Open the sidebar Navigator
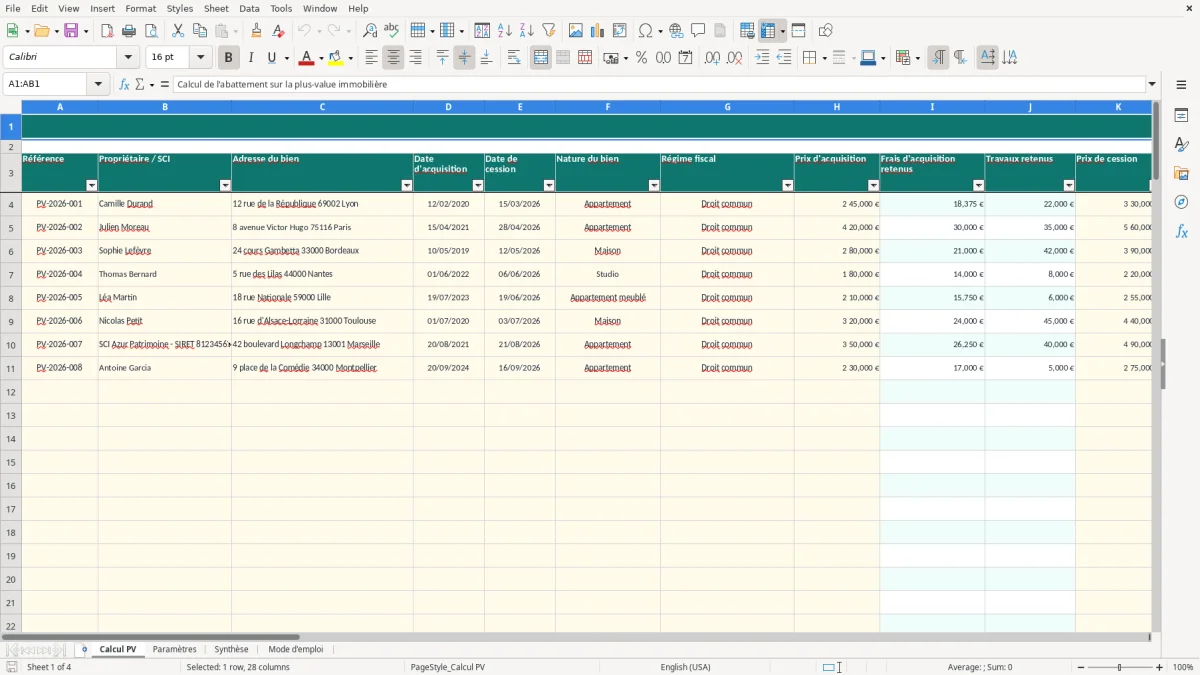The width and height of the screenshot is (1200, 675). click(1181, 202)
